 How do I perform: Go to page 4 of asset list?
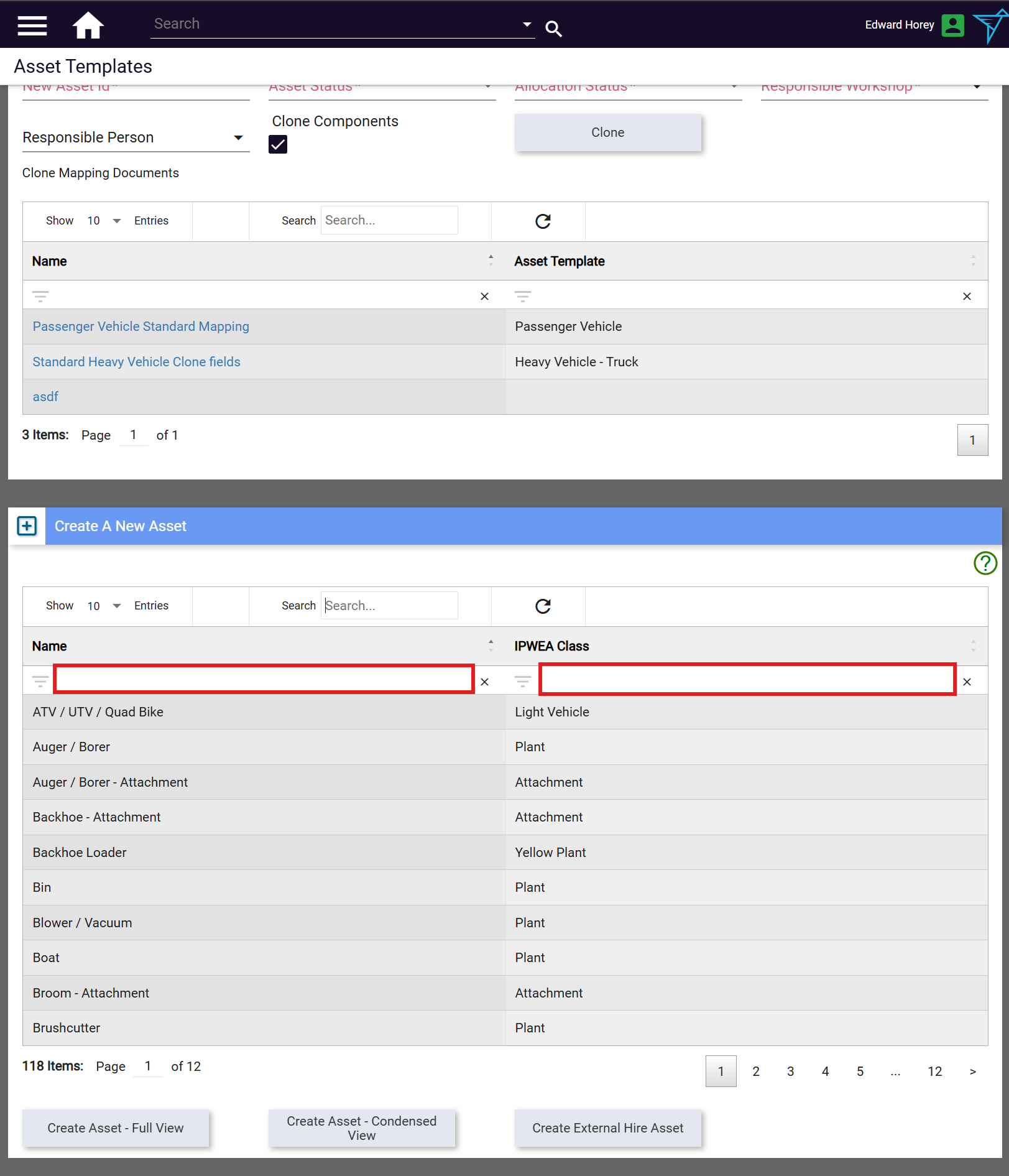(826, 1071)
